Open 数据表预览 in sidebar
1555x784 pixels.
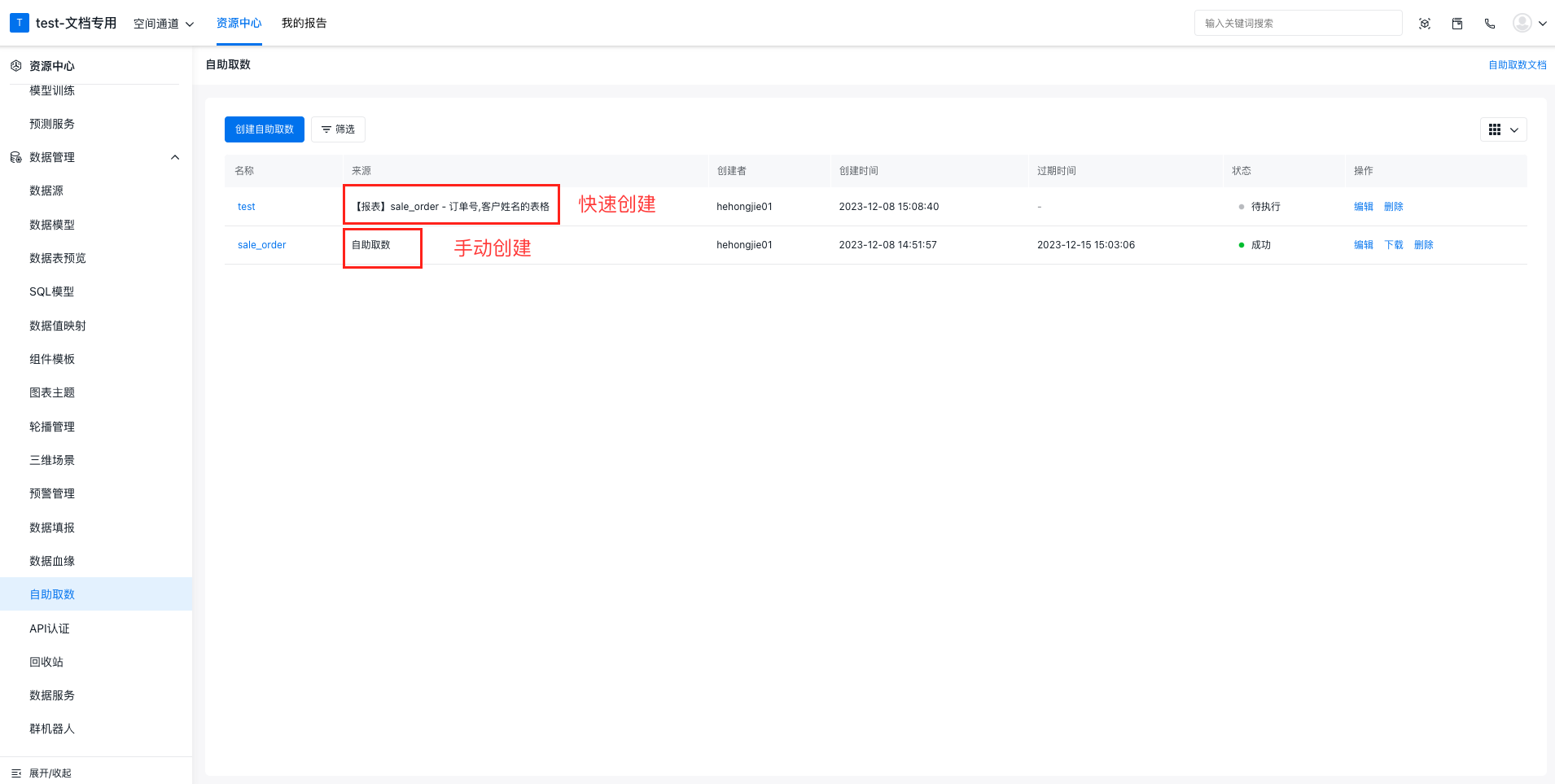[58, 258]
